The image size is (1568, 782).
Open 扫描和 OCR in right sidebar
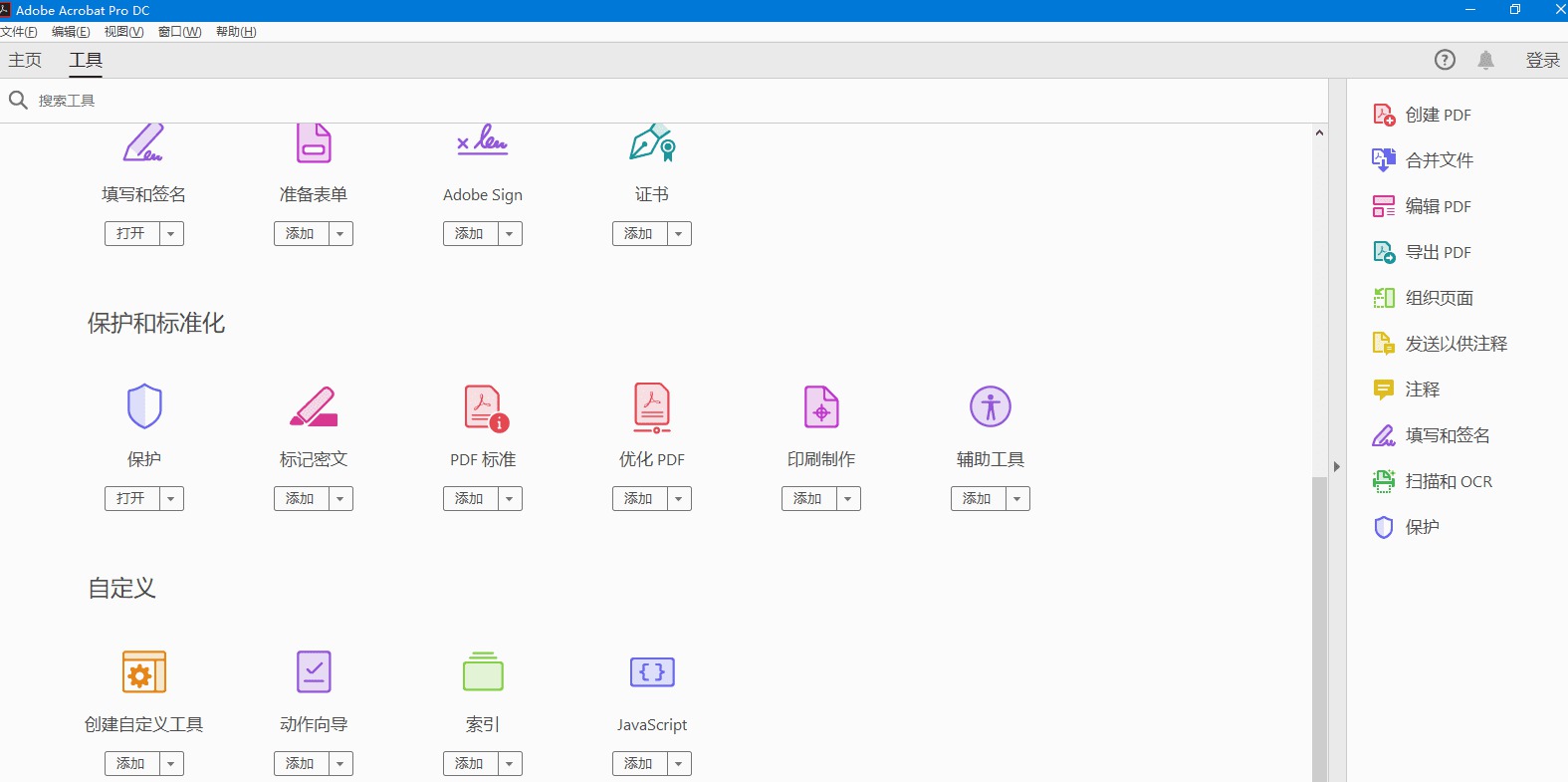pyautogui.click(x=1432, y=481)
